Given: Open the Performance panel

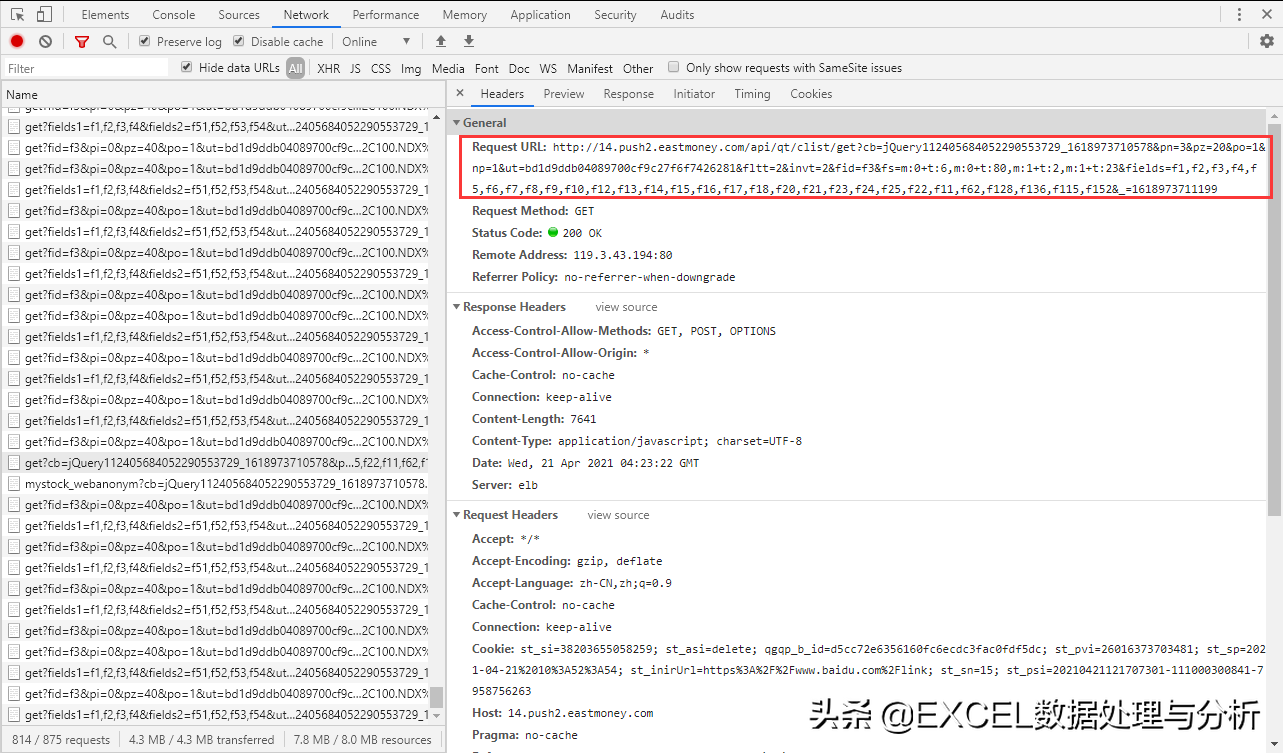Looking at the screenshot, I should click(386, 14).
